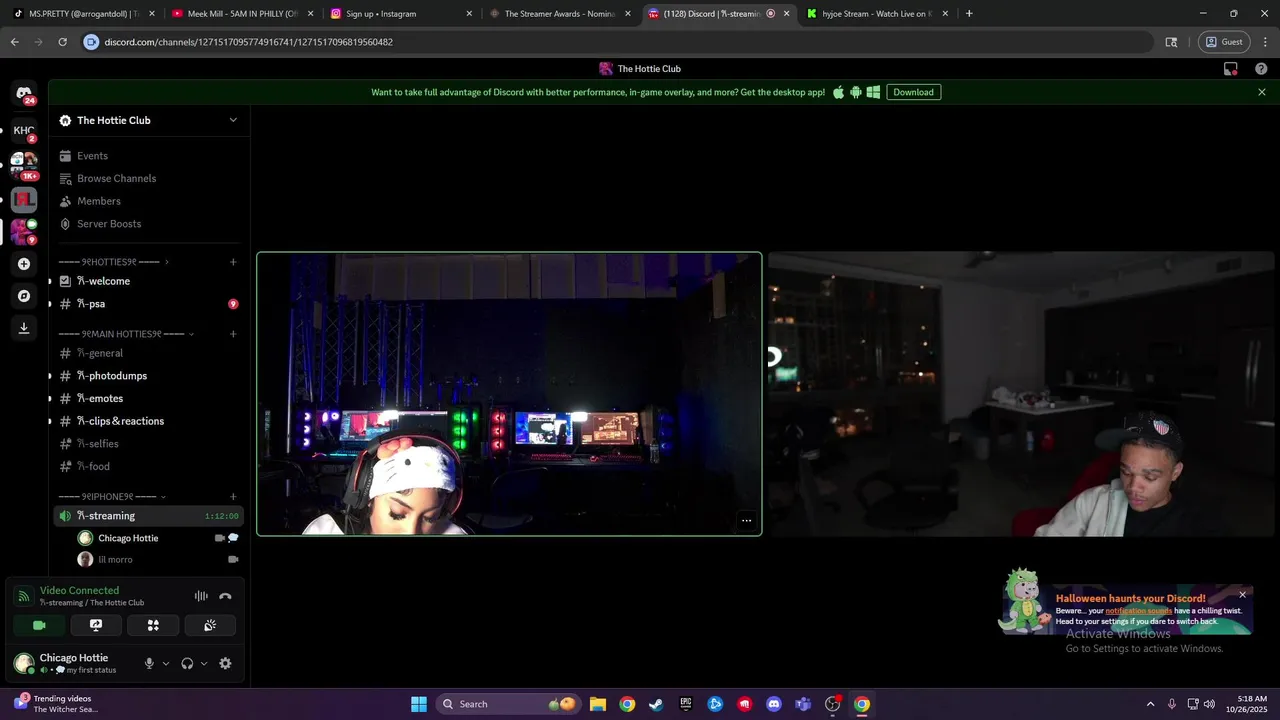Viewport: 1280px width, 720px height.
Task: Click the three-dots menu on the left video tile
Action: click(x=746, y=520)
